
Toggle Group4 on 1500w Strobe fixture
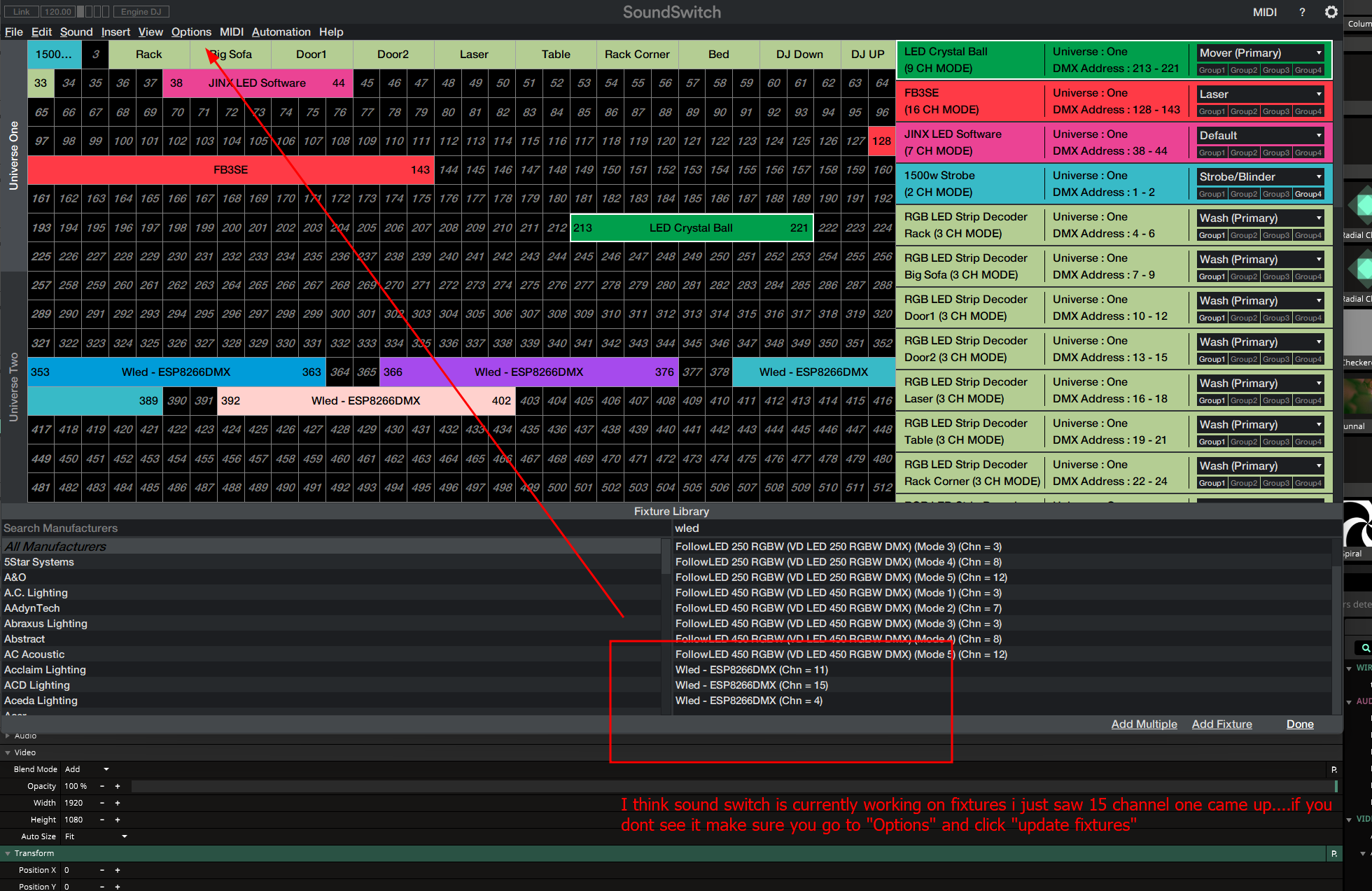tap(1308, 194)
